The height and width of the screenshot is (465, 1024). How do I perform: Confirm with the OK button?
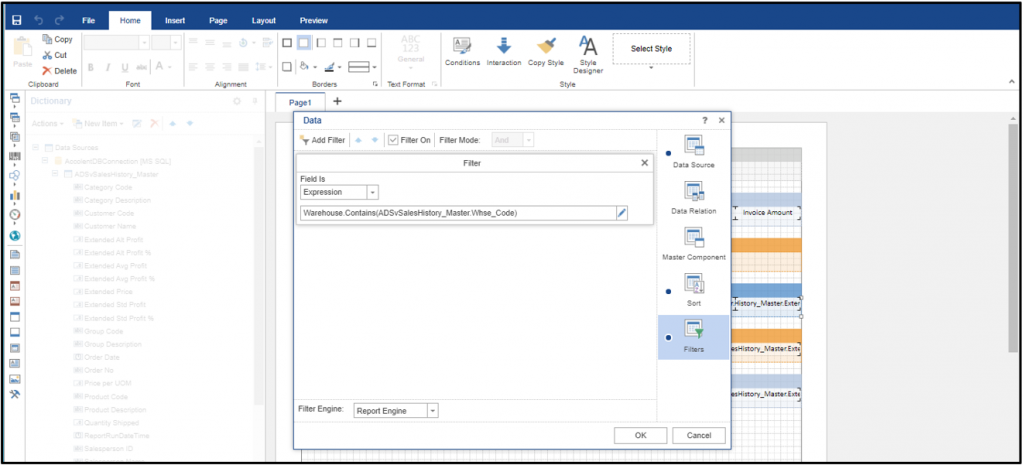click(641, 436)
